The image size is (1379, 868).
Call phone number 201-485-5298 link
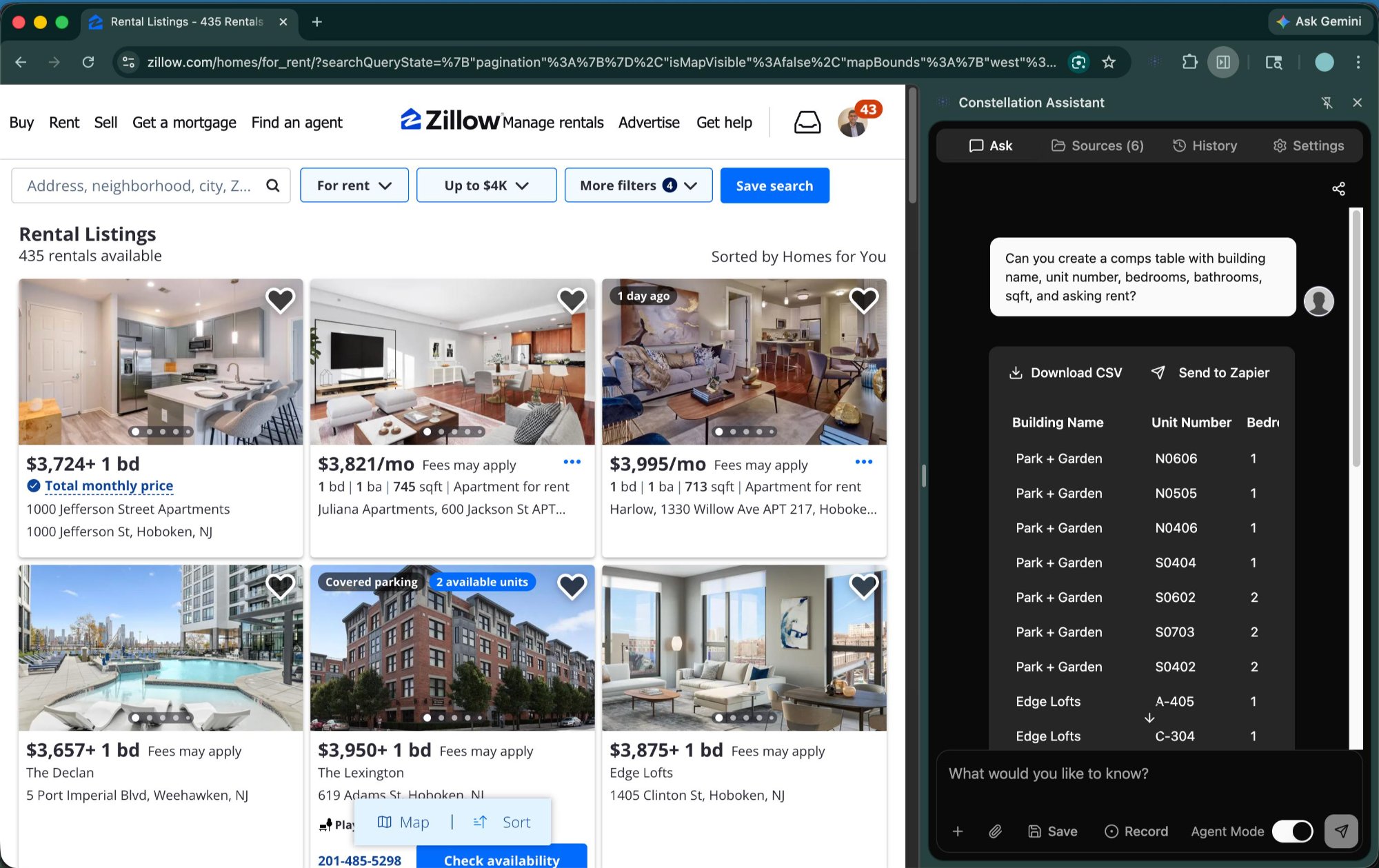[x=359, y=860]
